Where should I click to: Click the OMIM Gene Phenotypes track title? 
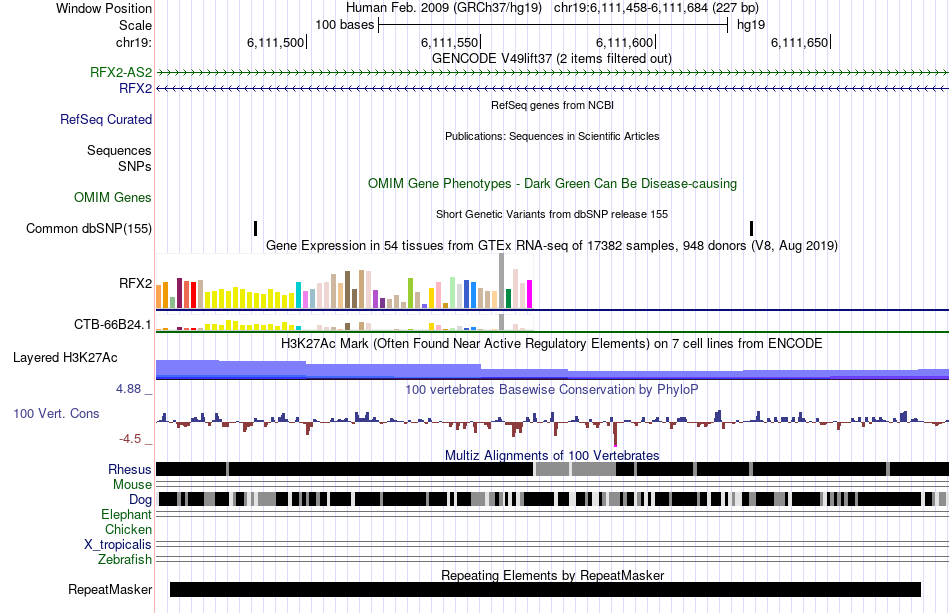point(552,184)
